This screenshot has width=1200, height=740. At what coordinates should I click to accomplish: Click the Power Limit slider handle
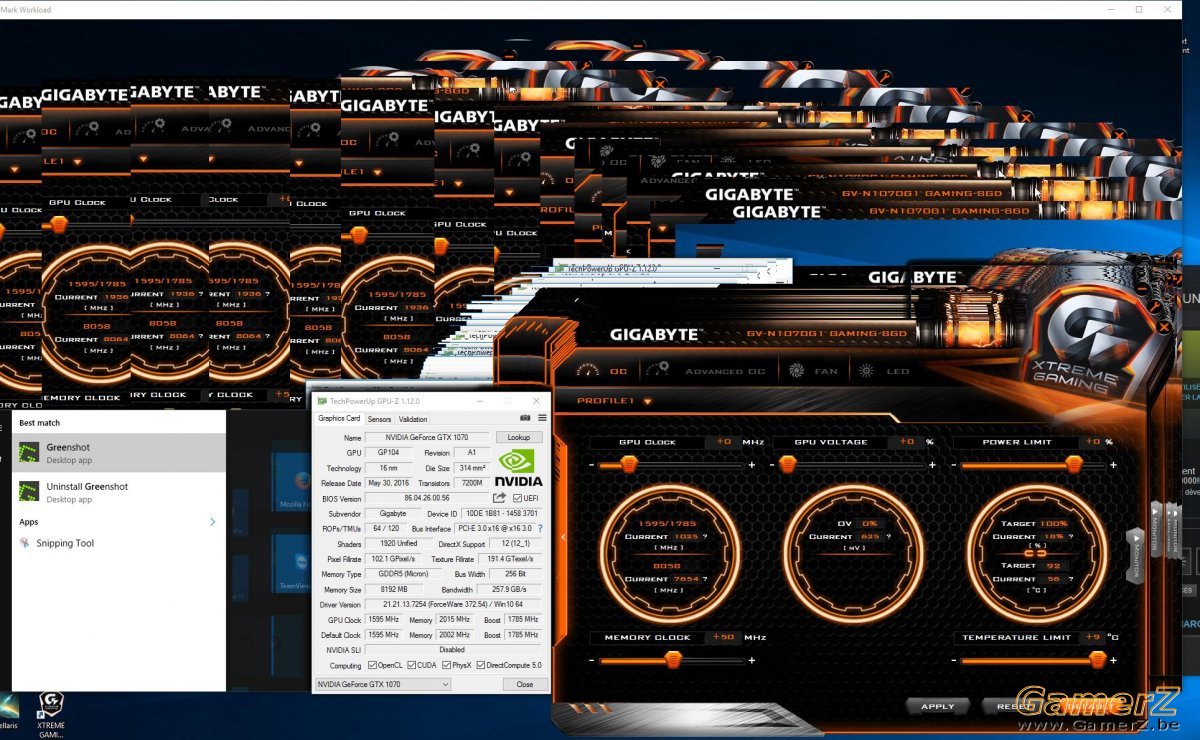pyautogui.click(x=1073, y=465)
